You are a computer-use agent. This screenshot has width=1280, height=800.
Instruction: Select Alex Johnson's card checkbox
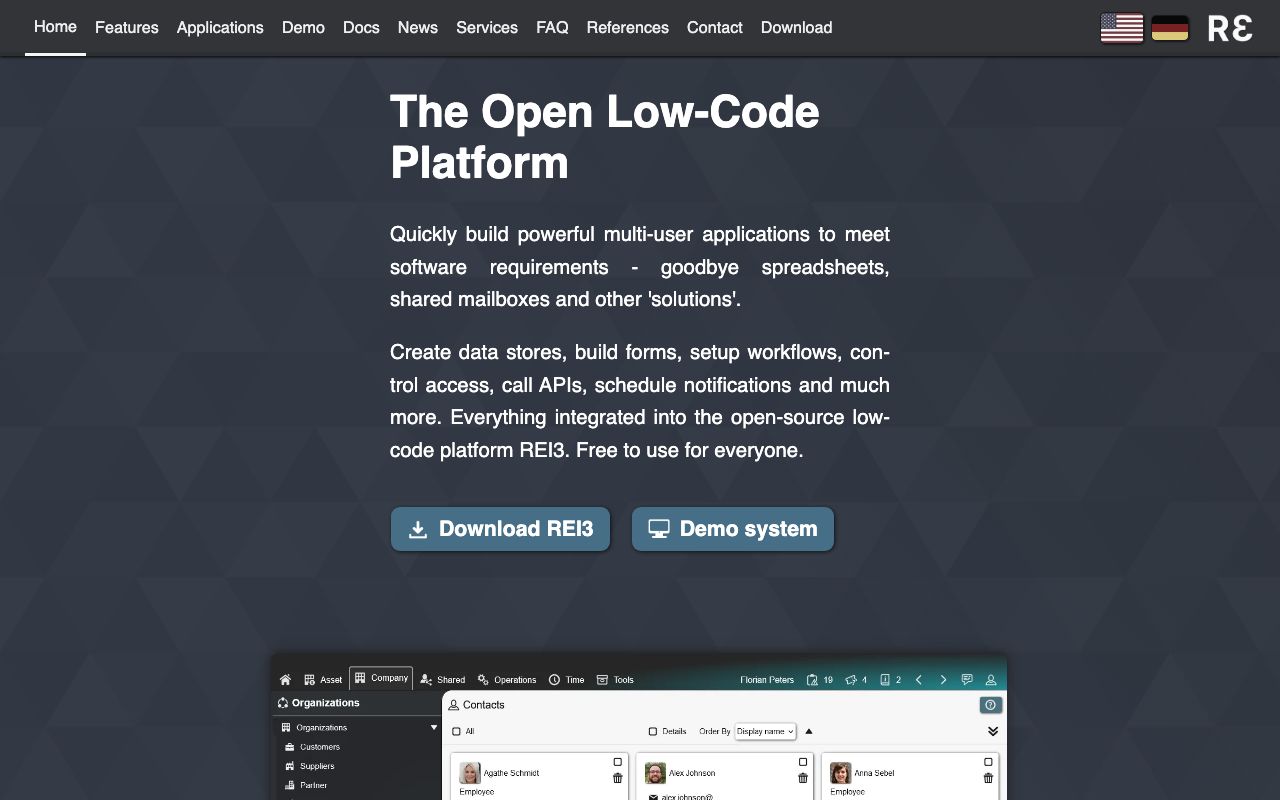[x=802, y=762]
